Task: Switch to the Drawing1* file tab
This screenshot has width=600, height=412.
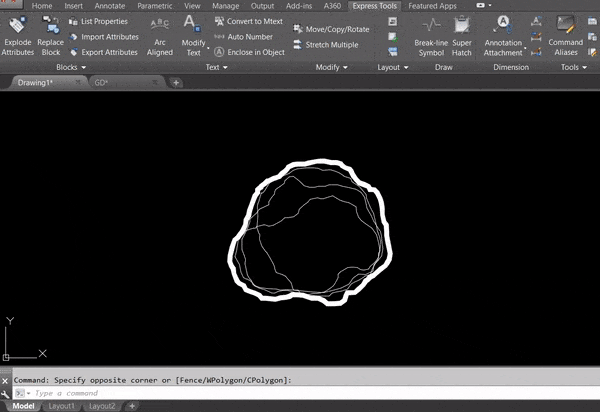Action: pyautogui.click(x=35, y=83)
